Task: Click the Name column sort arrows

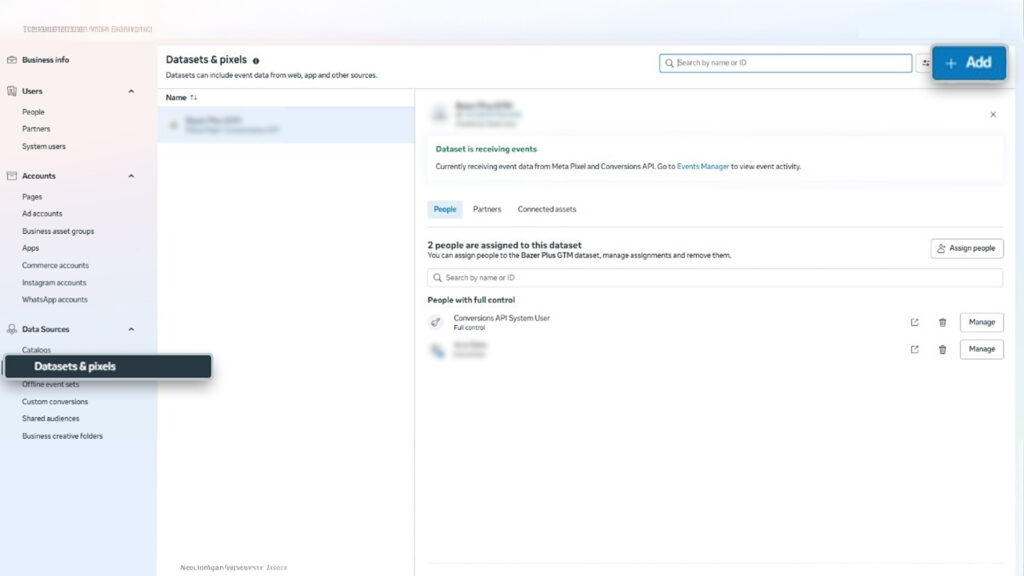Action: 194,97
